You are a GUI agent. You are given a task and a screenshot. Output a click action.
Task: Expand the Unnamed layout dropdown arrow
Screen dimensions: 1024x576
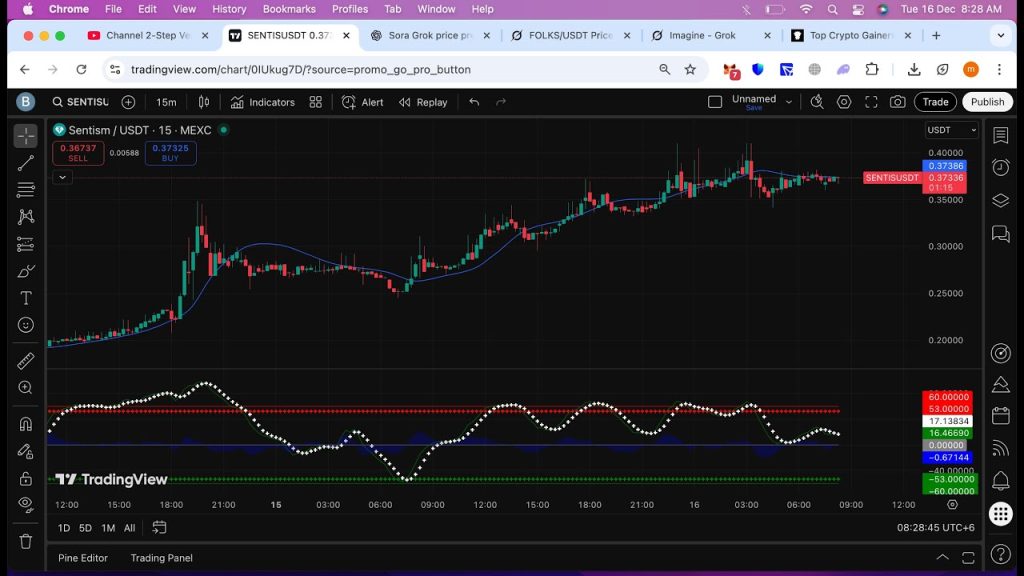click(x=789, y=102)
